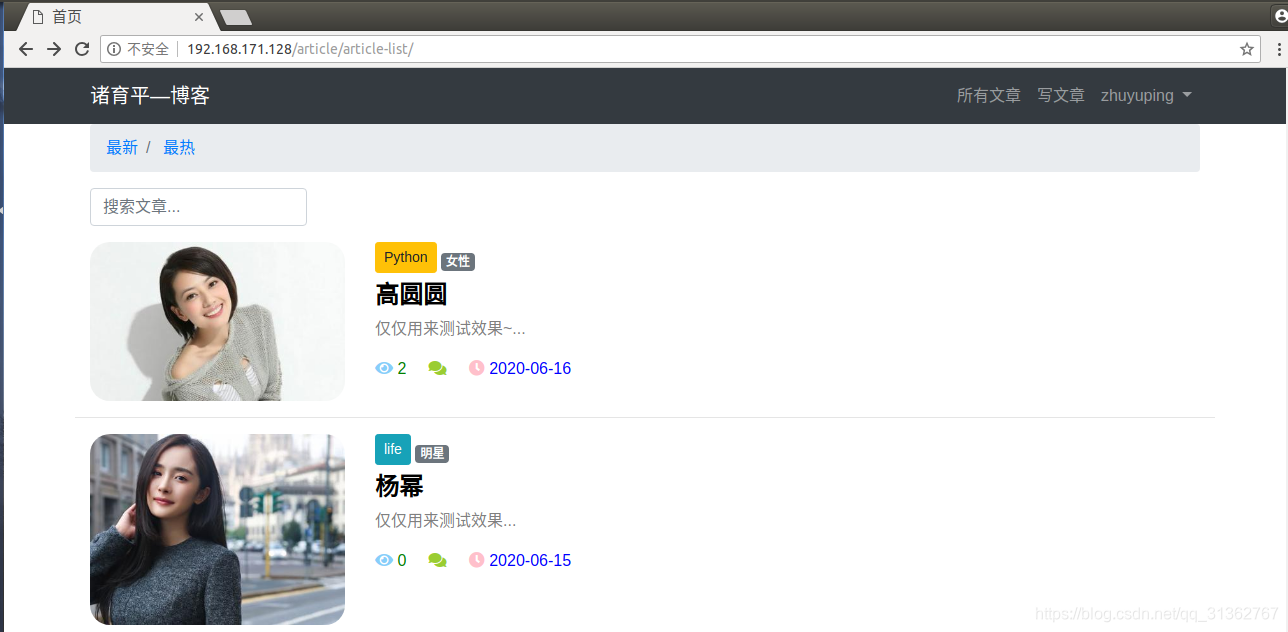This screenshot has height=632, width=1288.
Task: Expand the zhuyuping user dropdown
Action: (x=1146, y=96)
